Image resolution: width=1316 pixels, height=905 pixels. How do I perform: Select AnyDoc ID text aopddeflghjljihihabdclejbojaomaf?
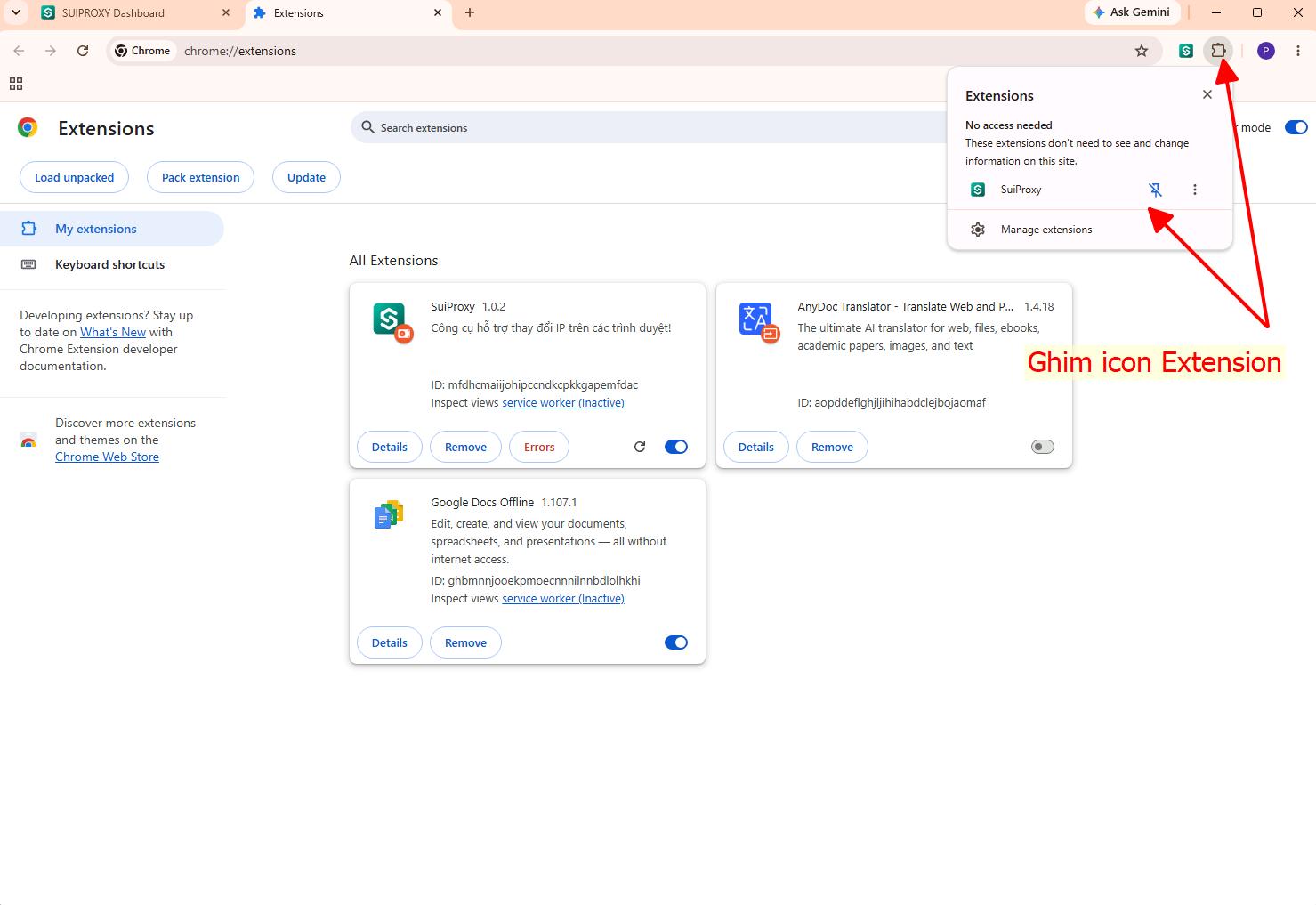coord(900,402)
